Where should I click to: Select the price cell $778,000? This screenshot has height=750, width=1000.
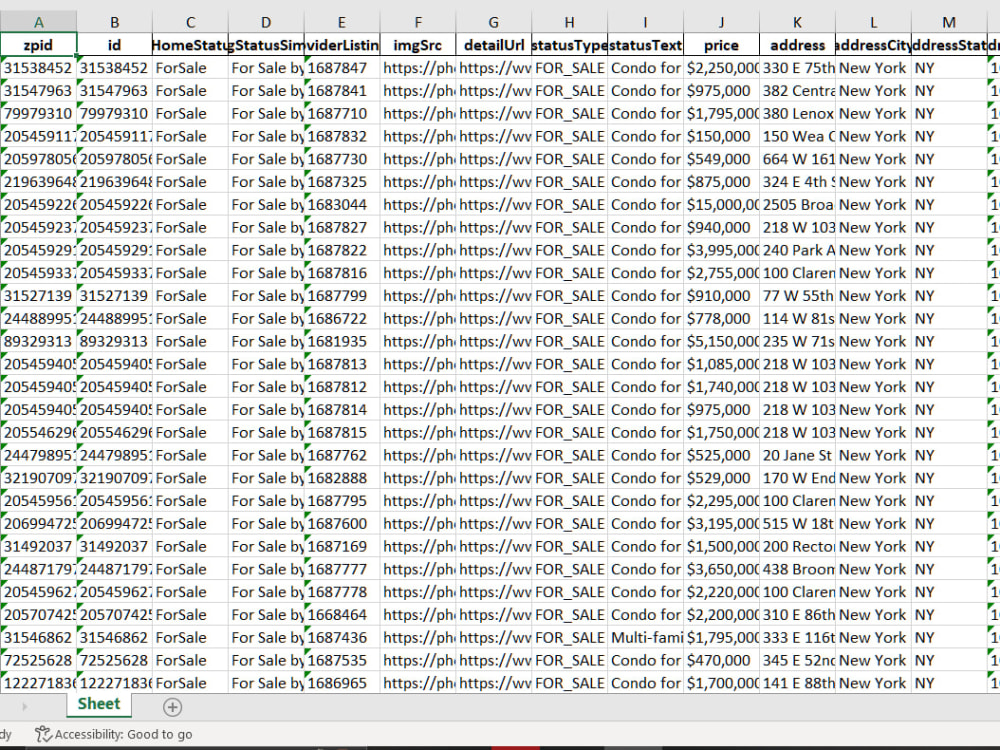(x=721, y=318)
